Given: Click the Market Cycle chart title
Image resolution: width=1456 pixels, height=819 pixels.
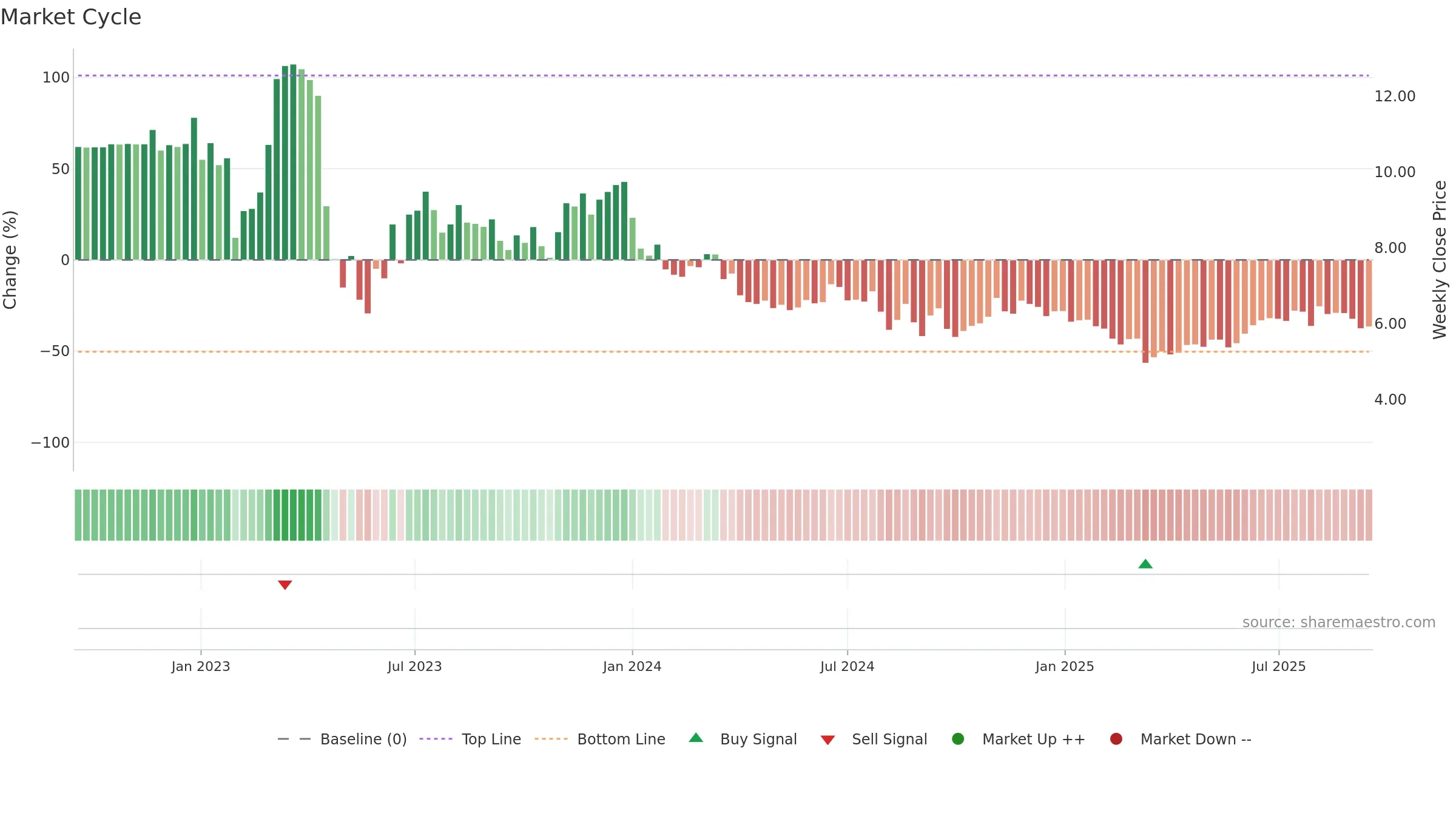Looking at the screenshot, I should [x=71, y=17].
